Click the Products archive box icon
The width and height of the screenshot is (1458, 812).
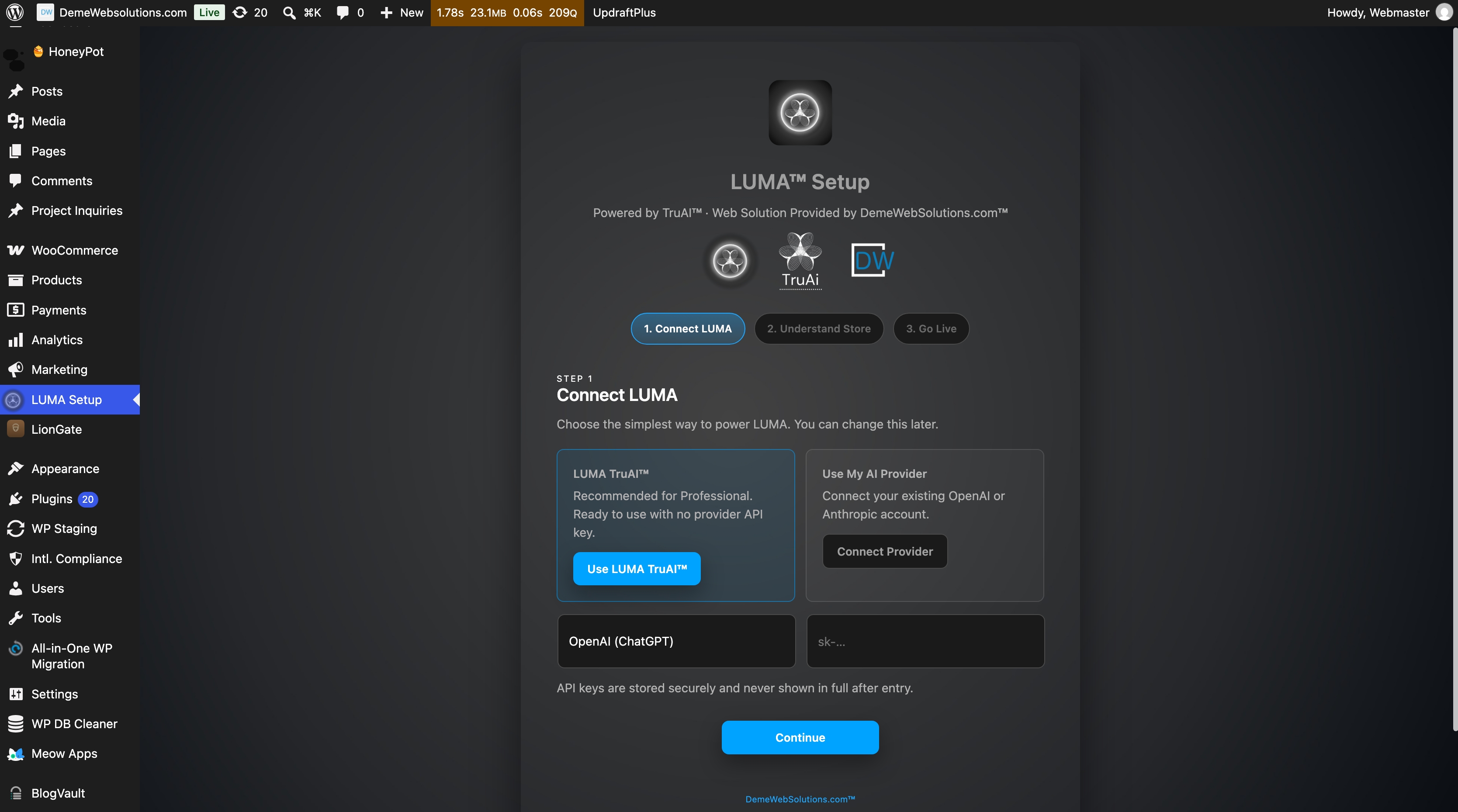(x=16, y=280)
